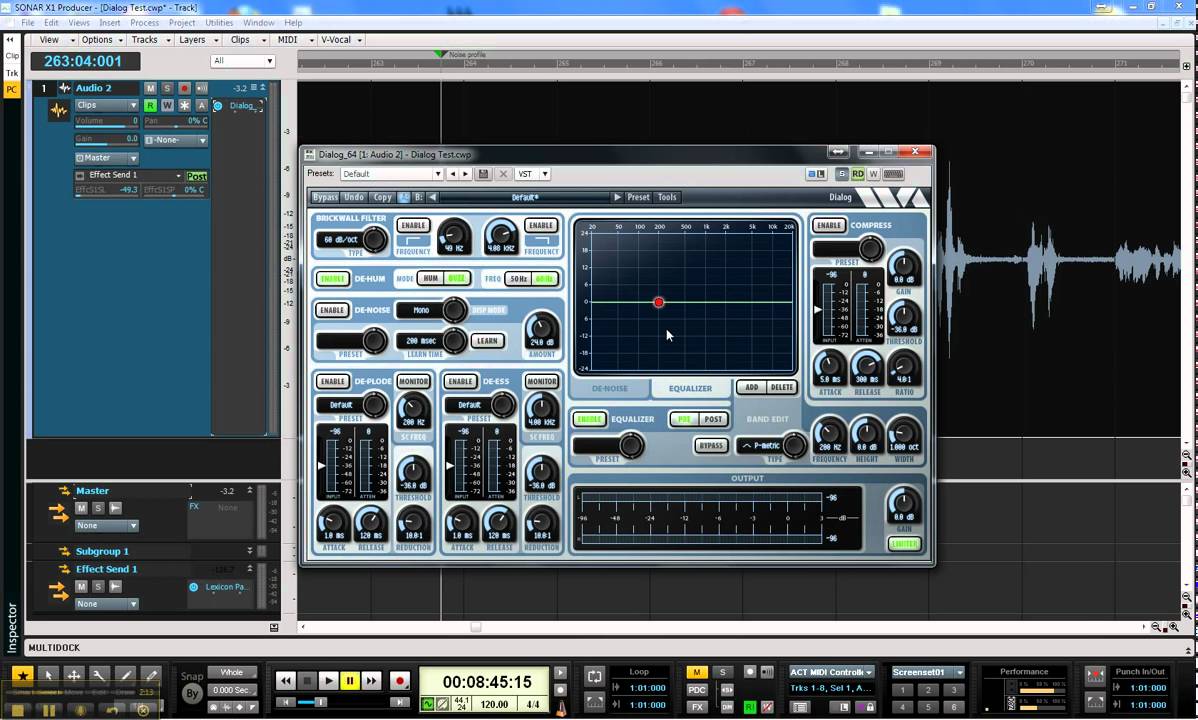Select the Erase tool
Viewport: 1198px width, 720px height.
151,675
